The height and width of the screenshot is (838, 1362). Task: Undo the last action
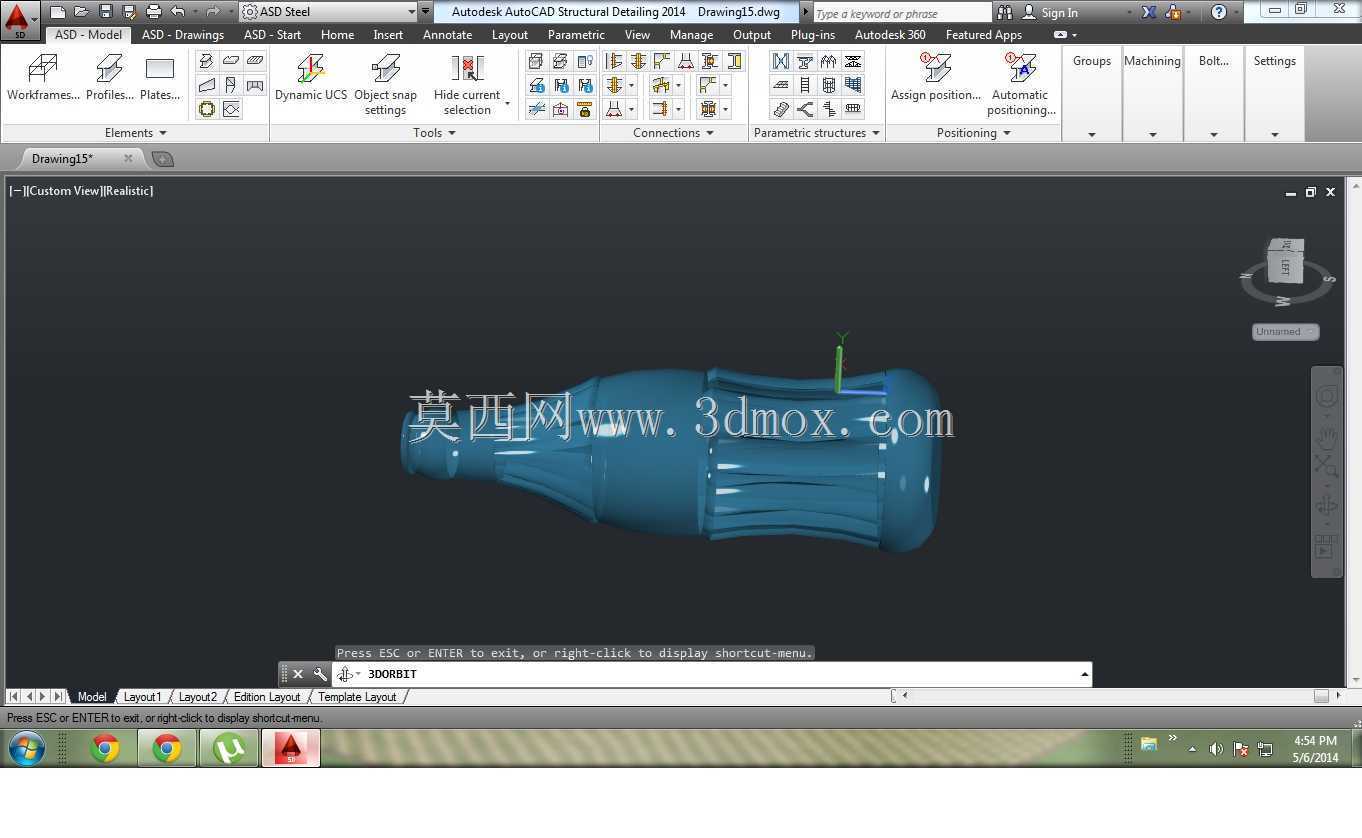click(178, 12)
